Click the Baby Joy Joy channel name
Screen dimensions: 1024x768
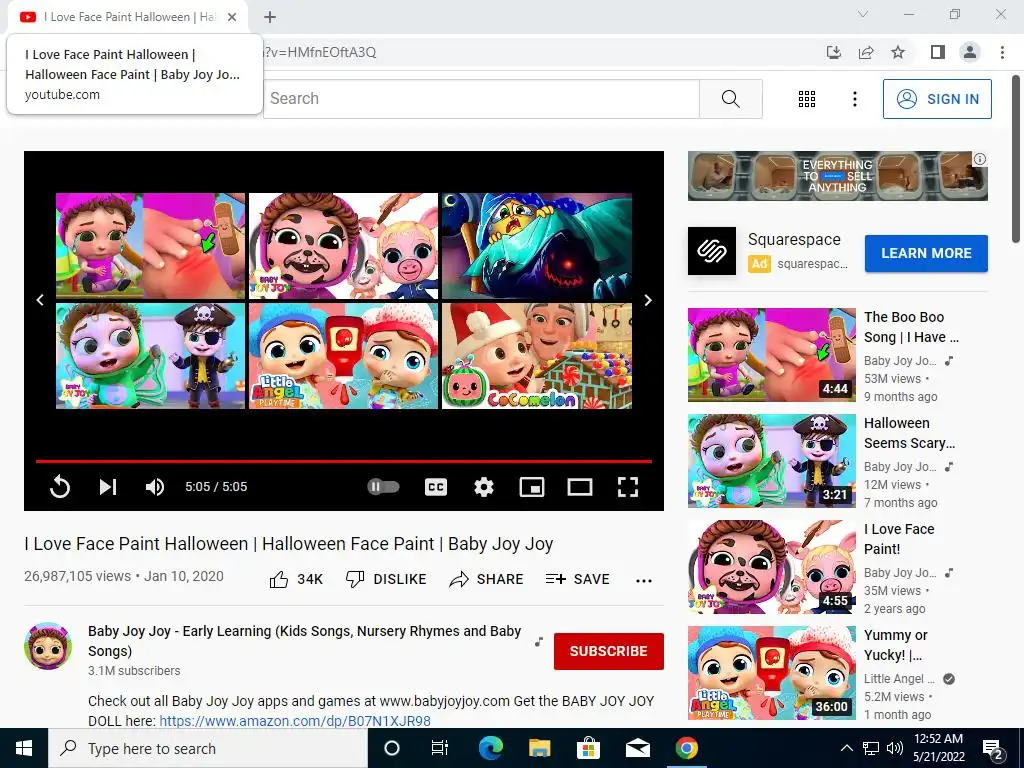coord(304,641)
